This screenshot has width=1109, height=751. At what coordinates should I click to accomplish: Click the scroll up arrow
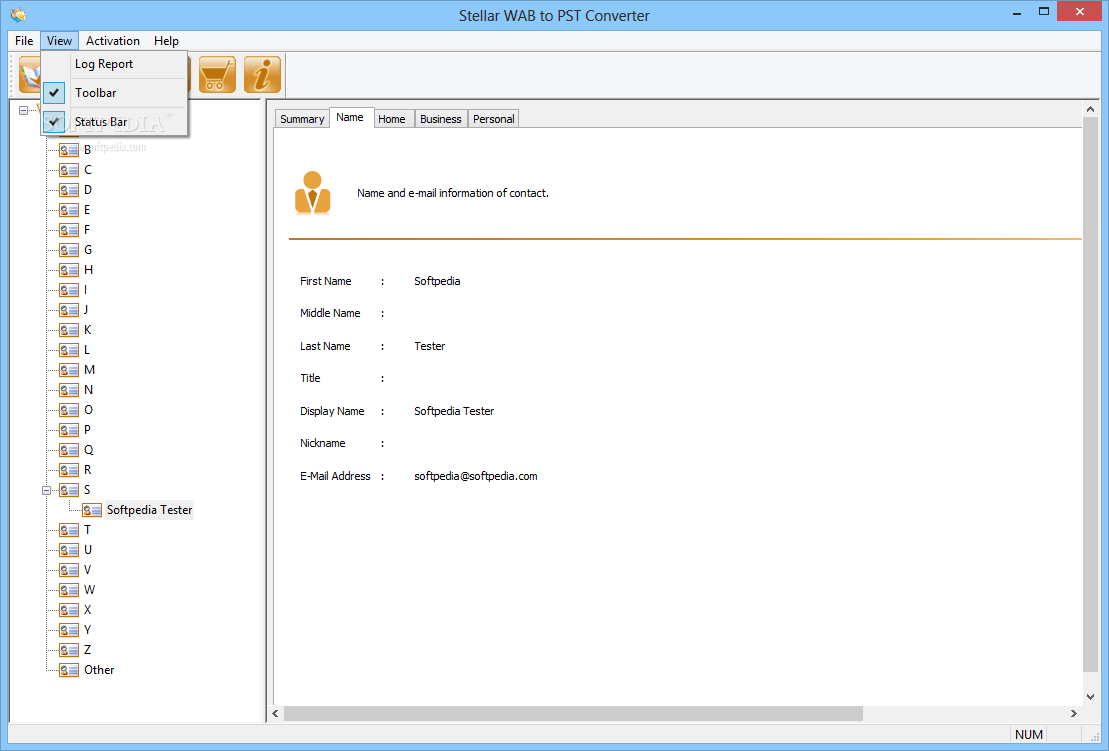point(1090,109)
